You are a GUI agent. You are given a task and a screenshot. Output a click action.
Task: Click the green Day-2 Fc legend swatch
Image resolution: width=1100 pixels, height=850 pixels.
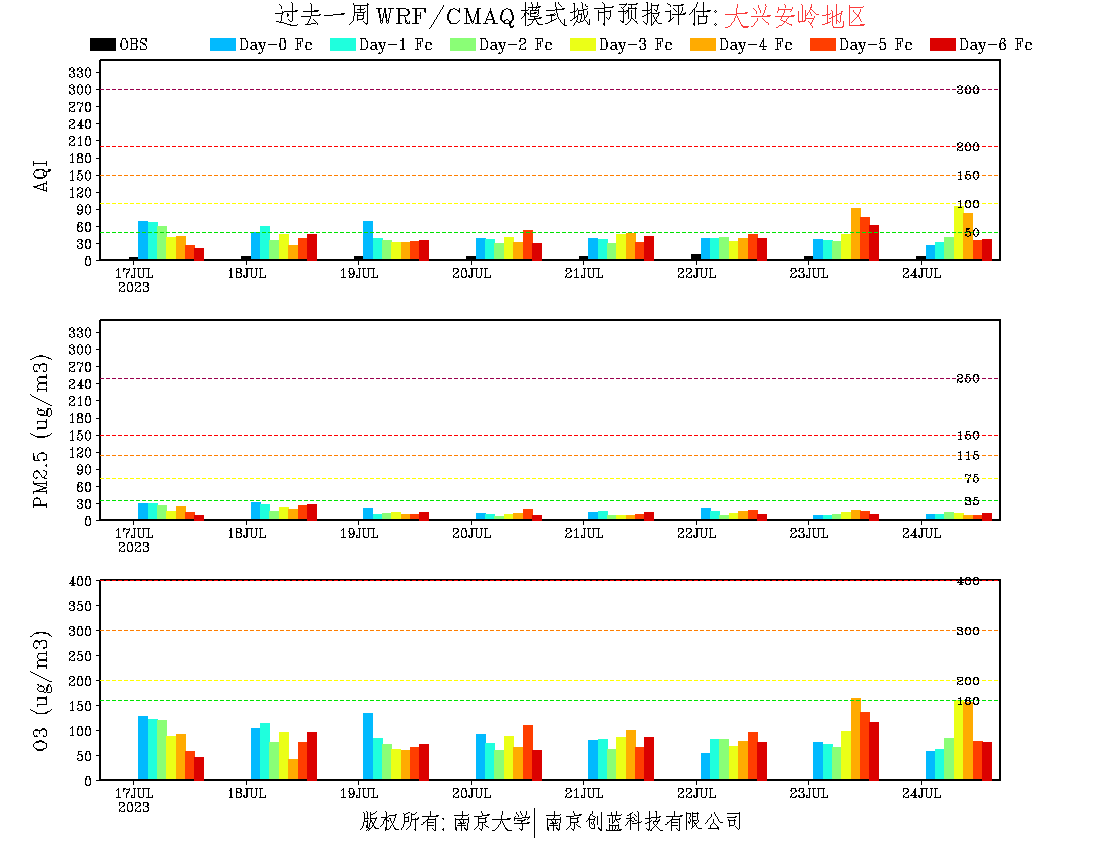463,45
